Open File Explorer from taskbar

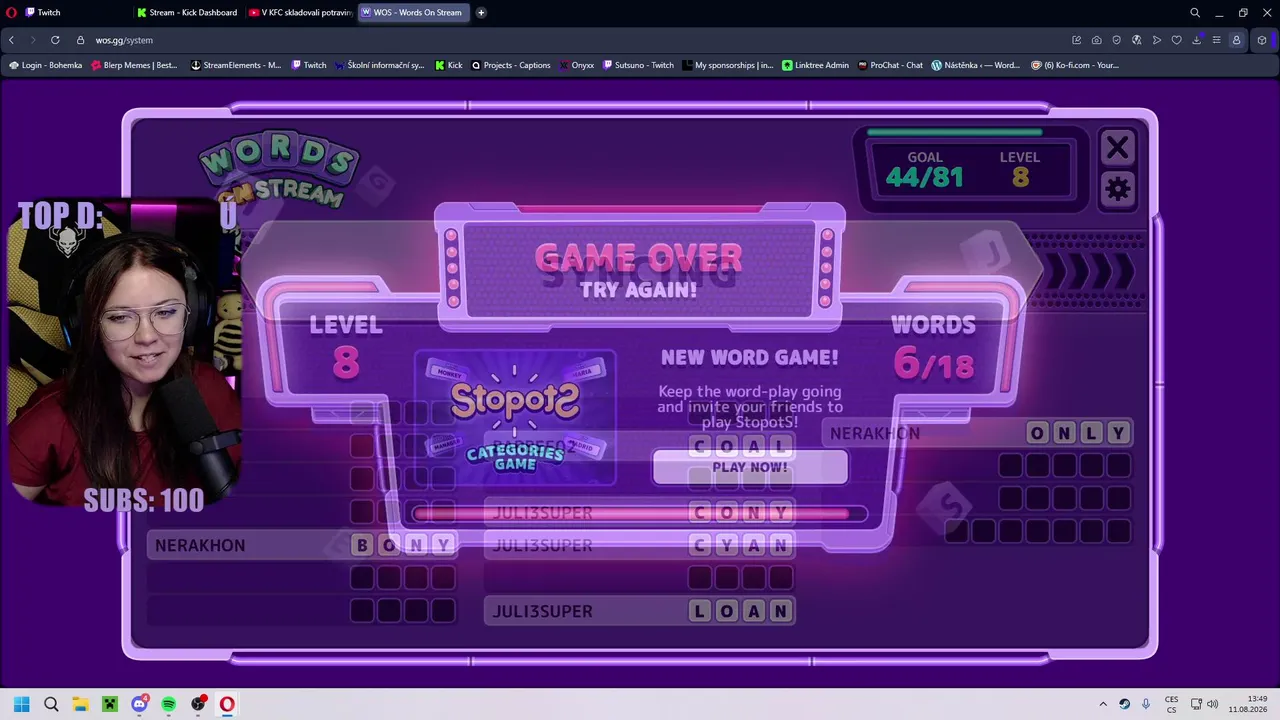80,704
